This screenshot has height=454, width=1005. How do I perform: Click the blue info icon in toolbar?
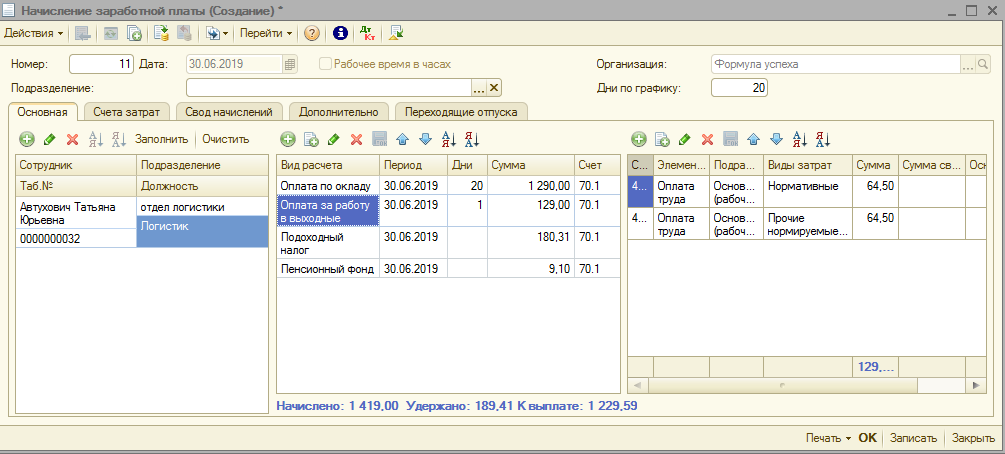point(340,33)
